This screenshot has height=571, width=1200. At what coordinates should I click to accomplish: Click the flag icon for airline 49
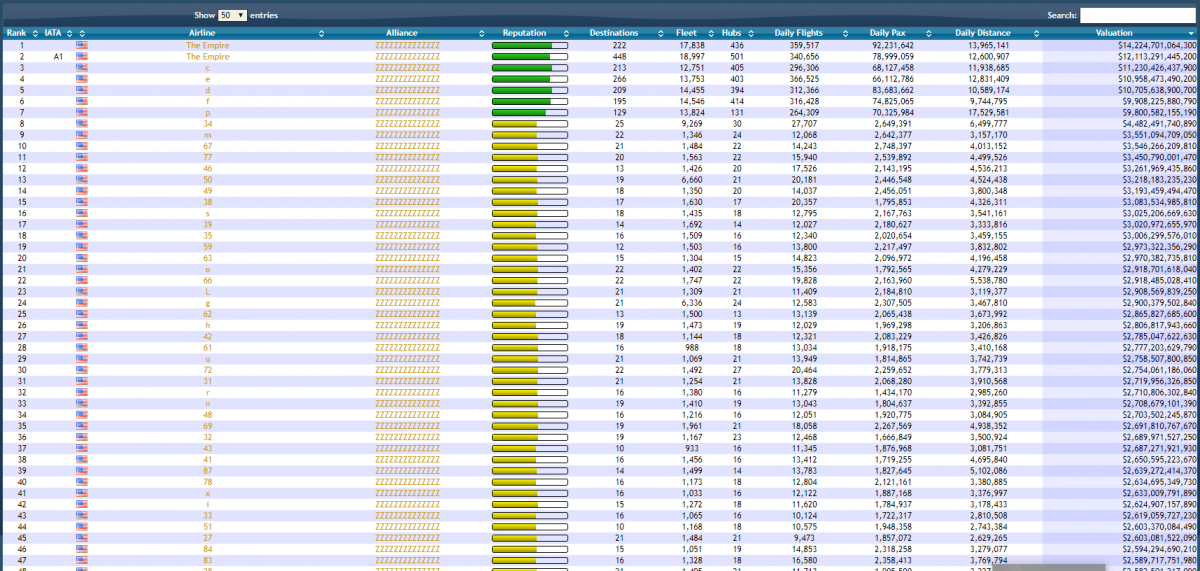click(81, 190)
